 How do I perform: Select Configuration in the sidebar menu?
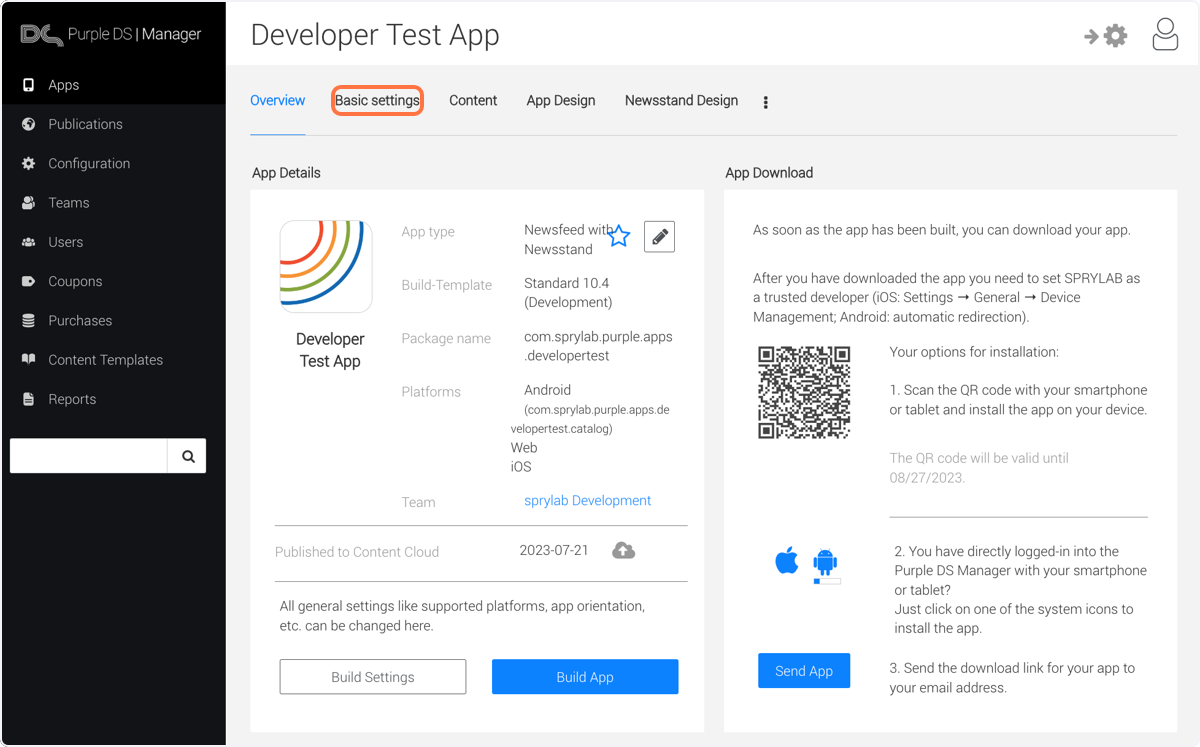point(113,163)
